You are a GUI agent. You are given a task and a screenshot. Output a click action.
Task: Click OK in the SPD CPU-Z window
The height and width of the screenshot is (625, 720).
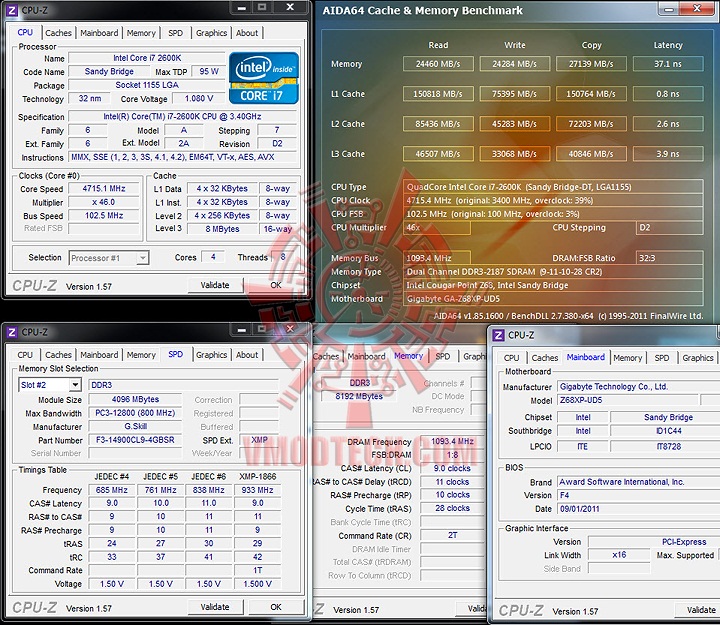click(x=276, y=607)
